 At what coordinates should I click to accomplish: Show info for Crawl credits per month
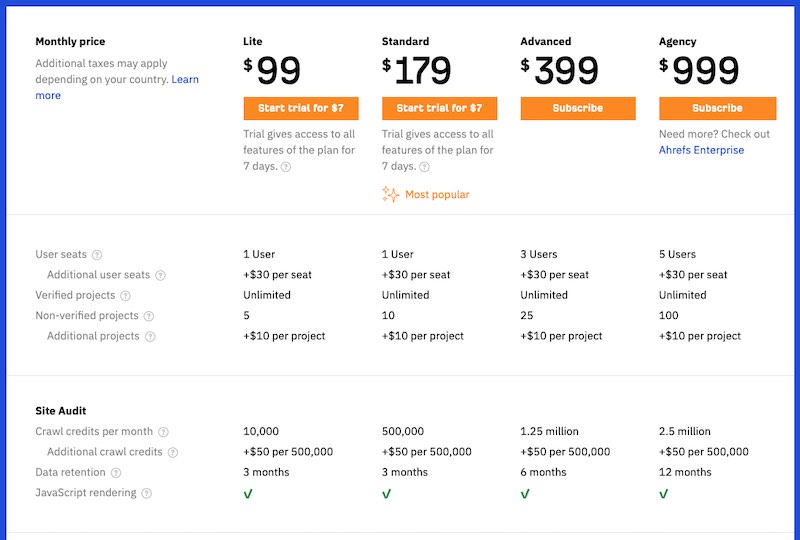pyautogui.click(x=163, y=432)
